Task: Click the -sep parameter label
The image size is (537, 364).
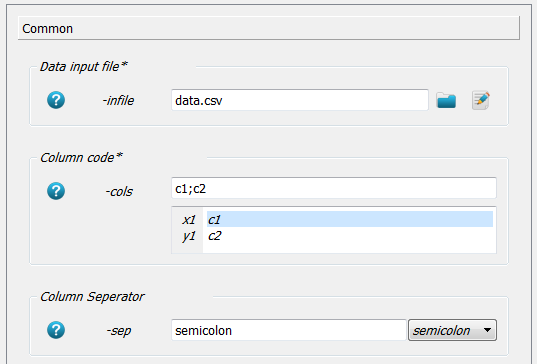Action: pos(118,330)
